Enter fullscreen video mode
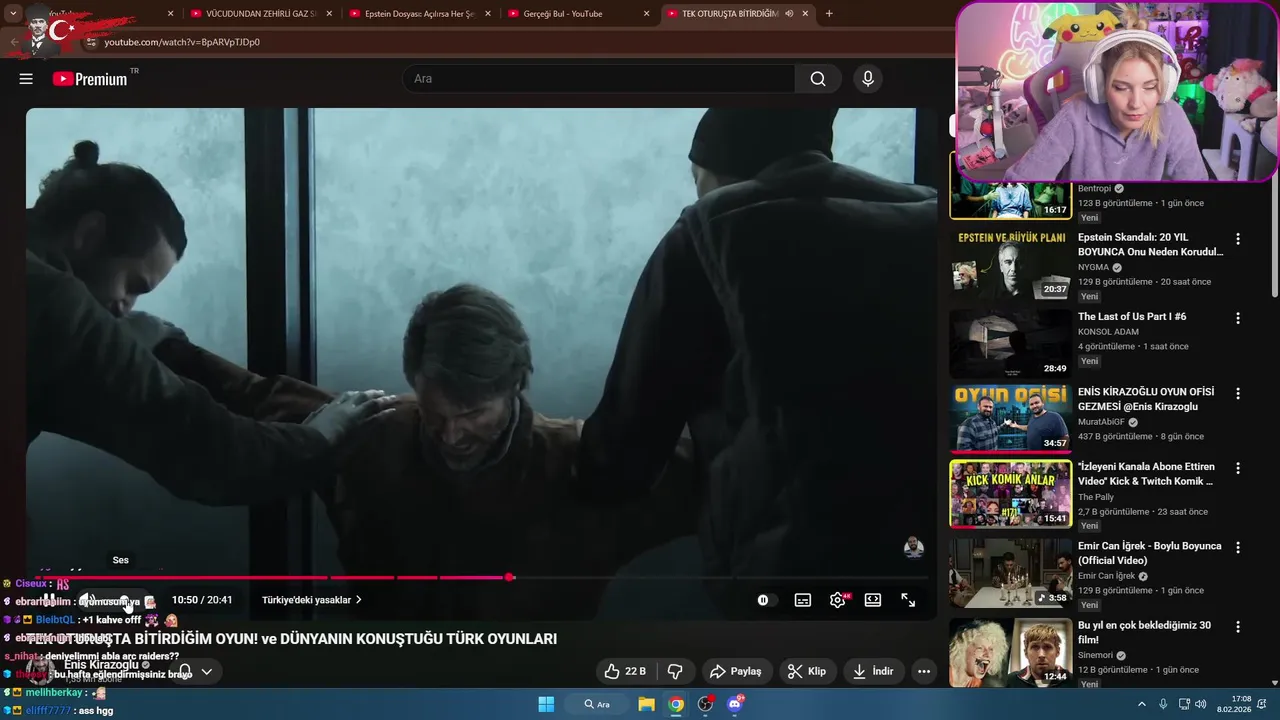 [908, 600]
